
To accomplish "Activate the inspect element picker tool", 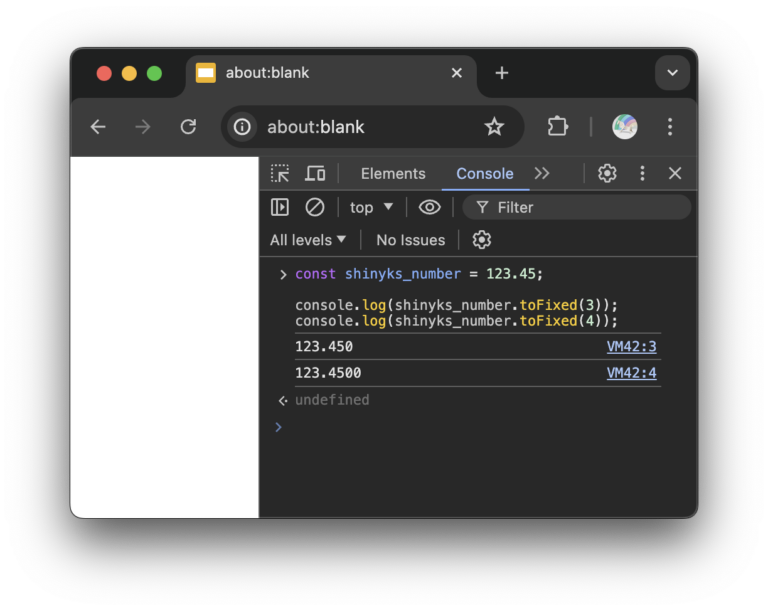I will pos(280,173).
